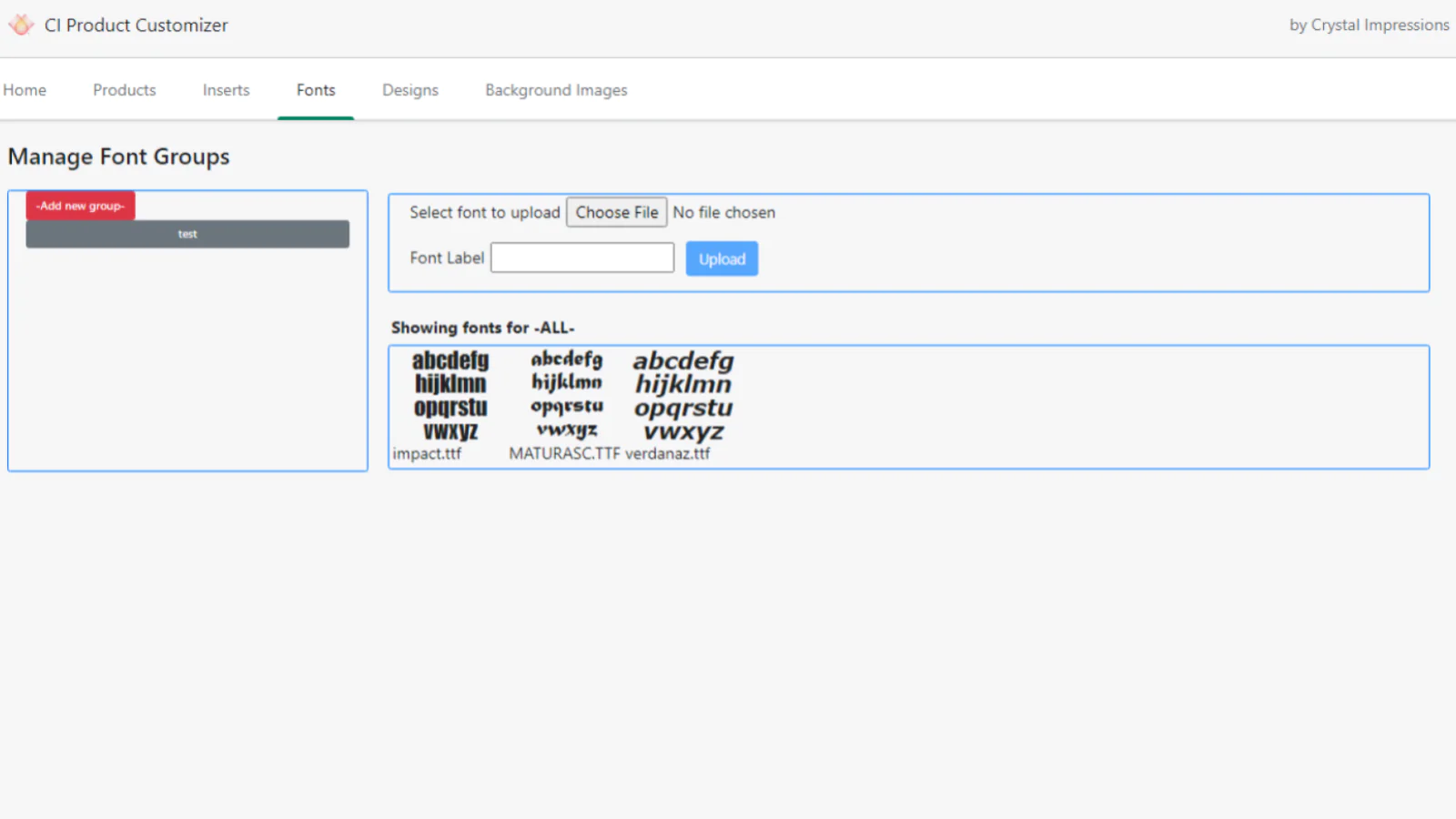
Task: Switch to the Inserts tab
Action: 226,90
